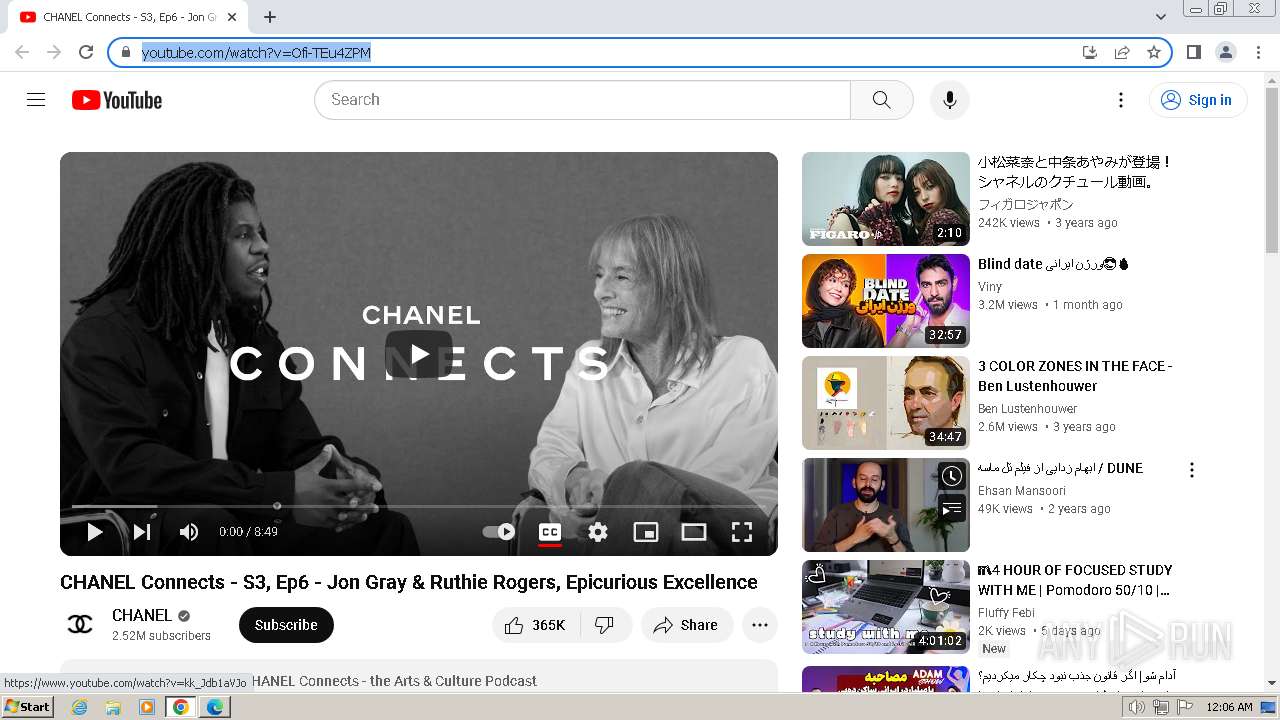This screenshot has height=720, width=1280.
Task: Toggle closed captions (CC)
Action: coord(549,532)
